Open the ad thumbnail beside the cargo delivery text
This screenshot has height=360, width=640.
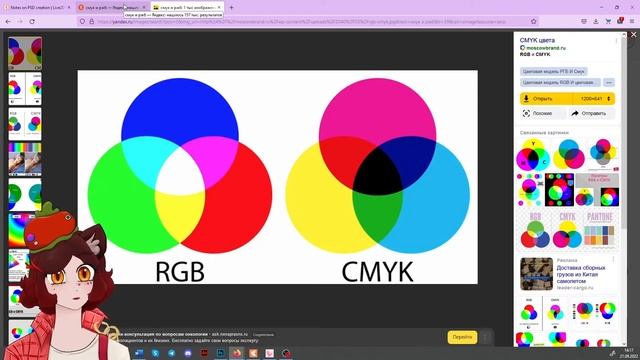pos(536,273)
